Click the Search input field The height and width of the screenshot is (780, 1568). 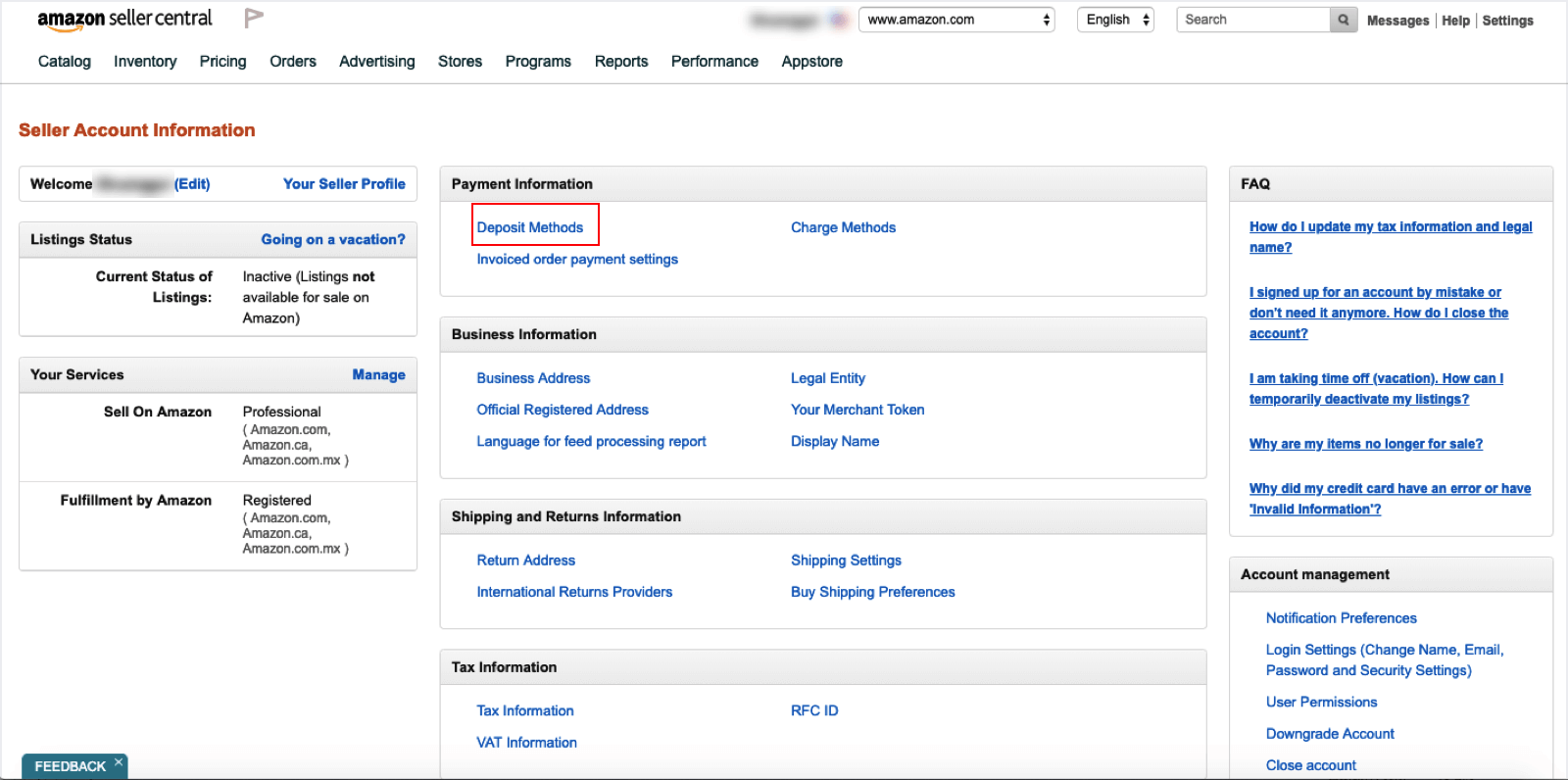(1253, 20)
